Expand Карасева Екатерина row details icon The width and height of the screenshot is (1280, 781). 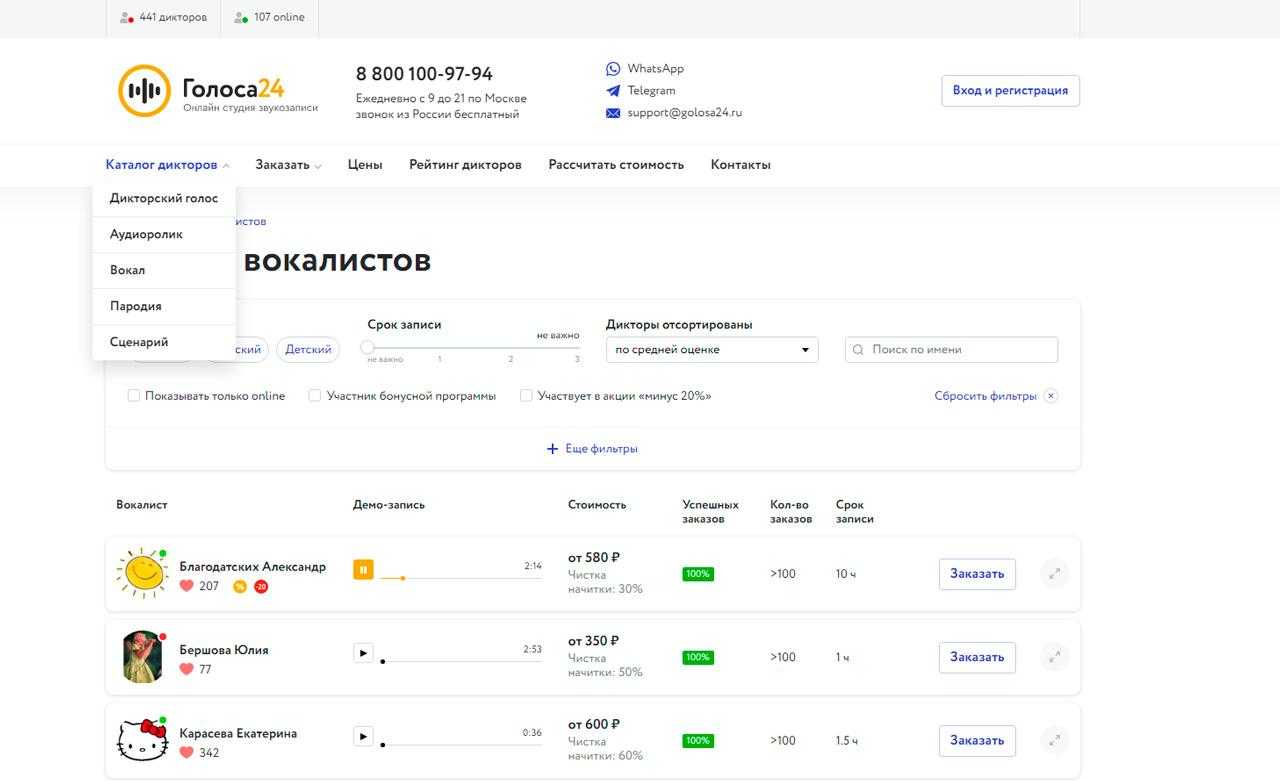[x=1054, y=740]
